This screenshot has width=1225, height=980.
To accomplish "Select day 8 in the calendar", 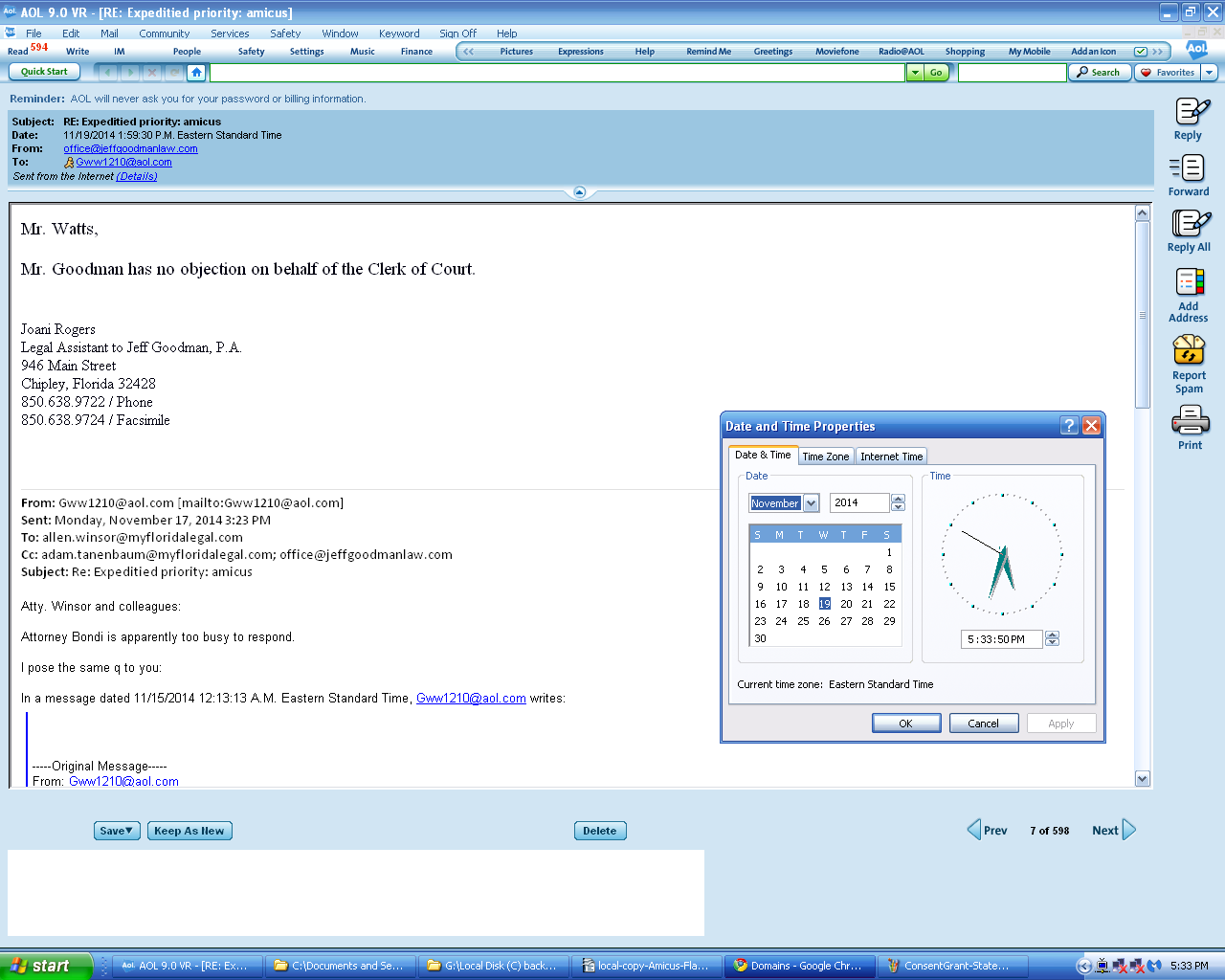I will pyautogui.click(x=889, y=569).
